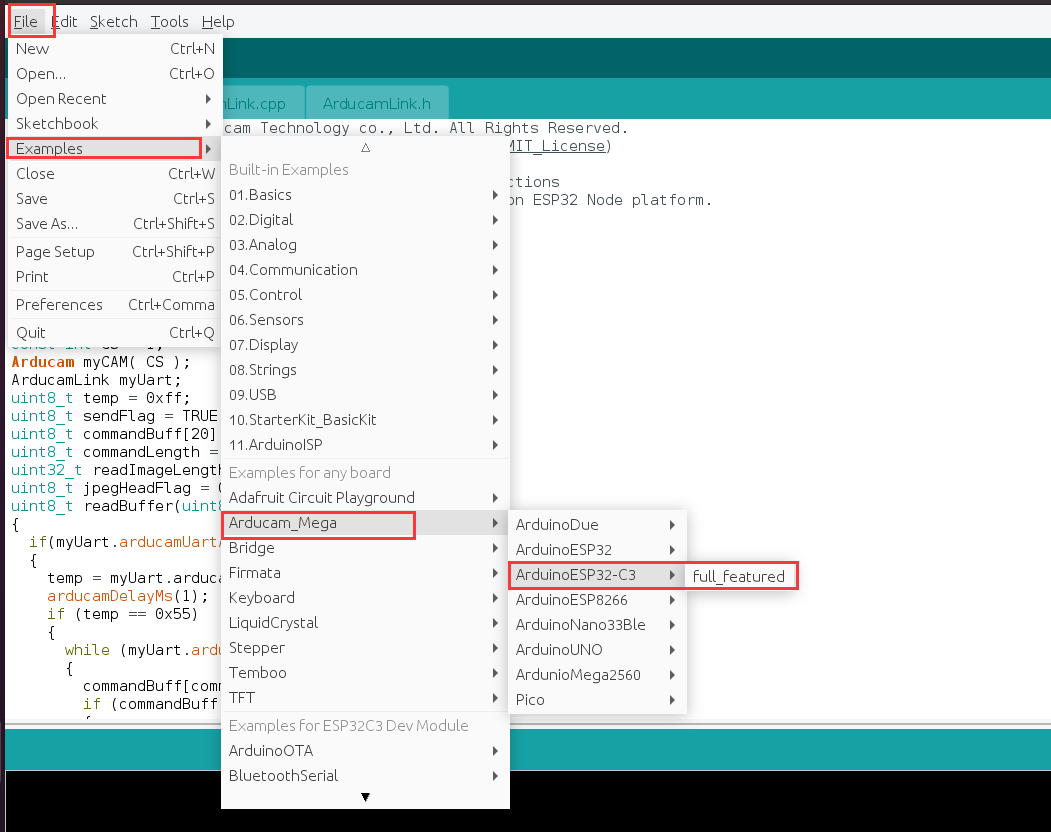Select ArduinoNano33Ble submenu
The height and width of the screenshot is (832, 1051).
[x=597, y=625]
